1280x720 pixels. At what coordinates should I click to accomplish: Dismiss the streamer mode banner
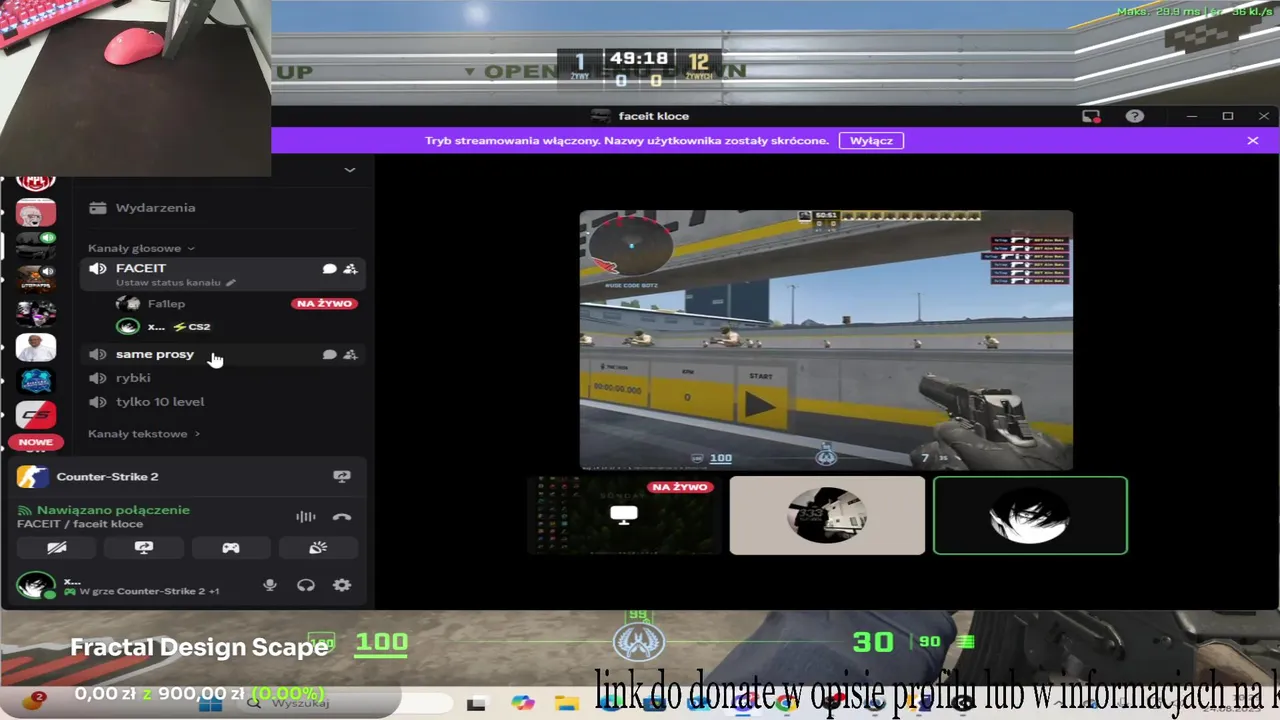pyautogui.click(x=1253, y=141)
